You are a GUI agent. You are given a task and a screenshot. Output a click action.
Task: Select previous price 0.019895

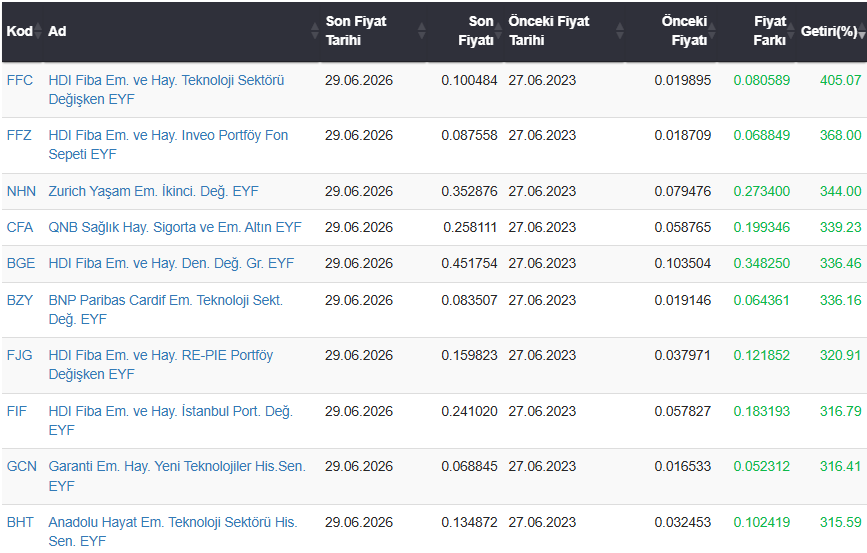(x=683, y=80)
